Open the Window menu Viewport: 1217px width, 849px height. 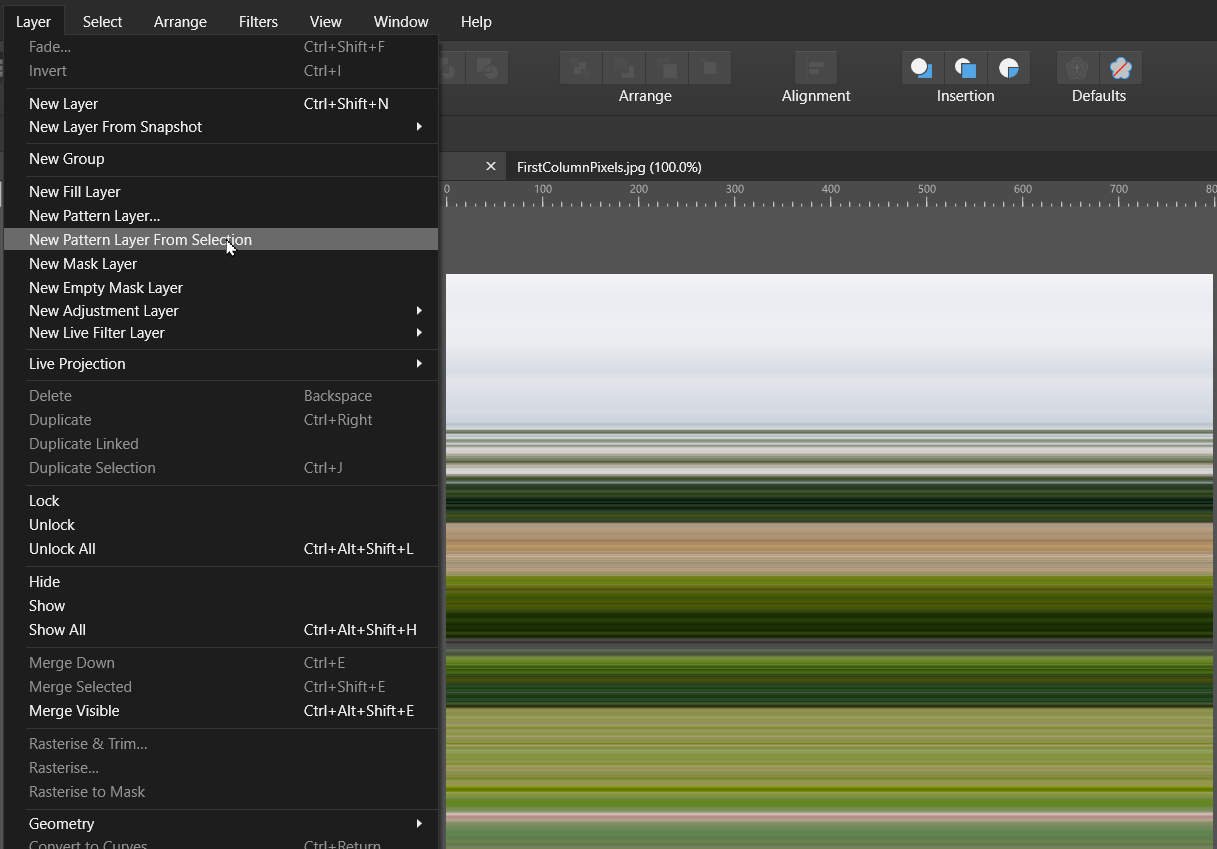[x=401, y=21]
